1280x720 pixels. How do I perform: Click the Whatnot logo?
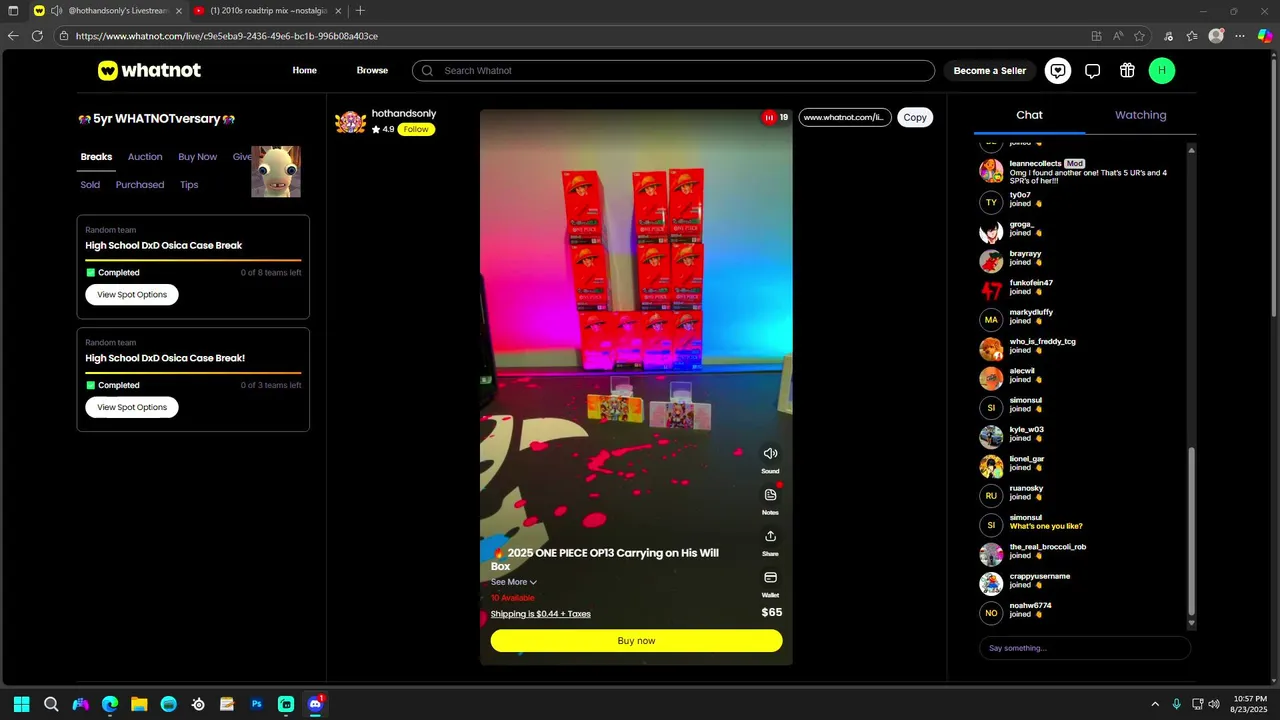click(149, 70)
